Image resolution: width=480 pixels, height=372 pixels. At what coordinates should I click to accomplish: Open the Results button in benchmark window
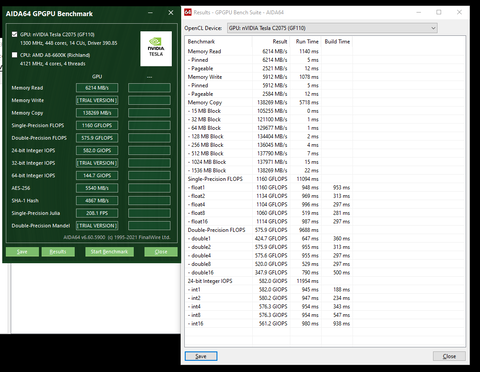pos(58,252)
